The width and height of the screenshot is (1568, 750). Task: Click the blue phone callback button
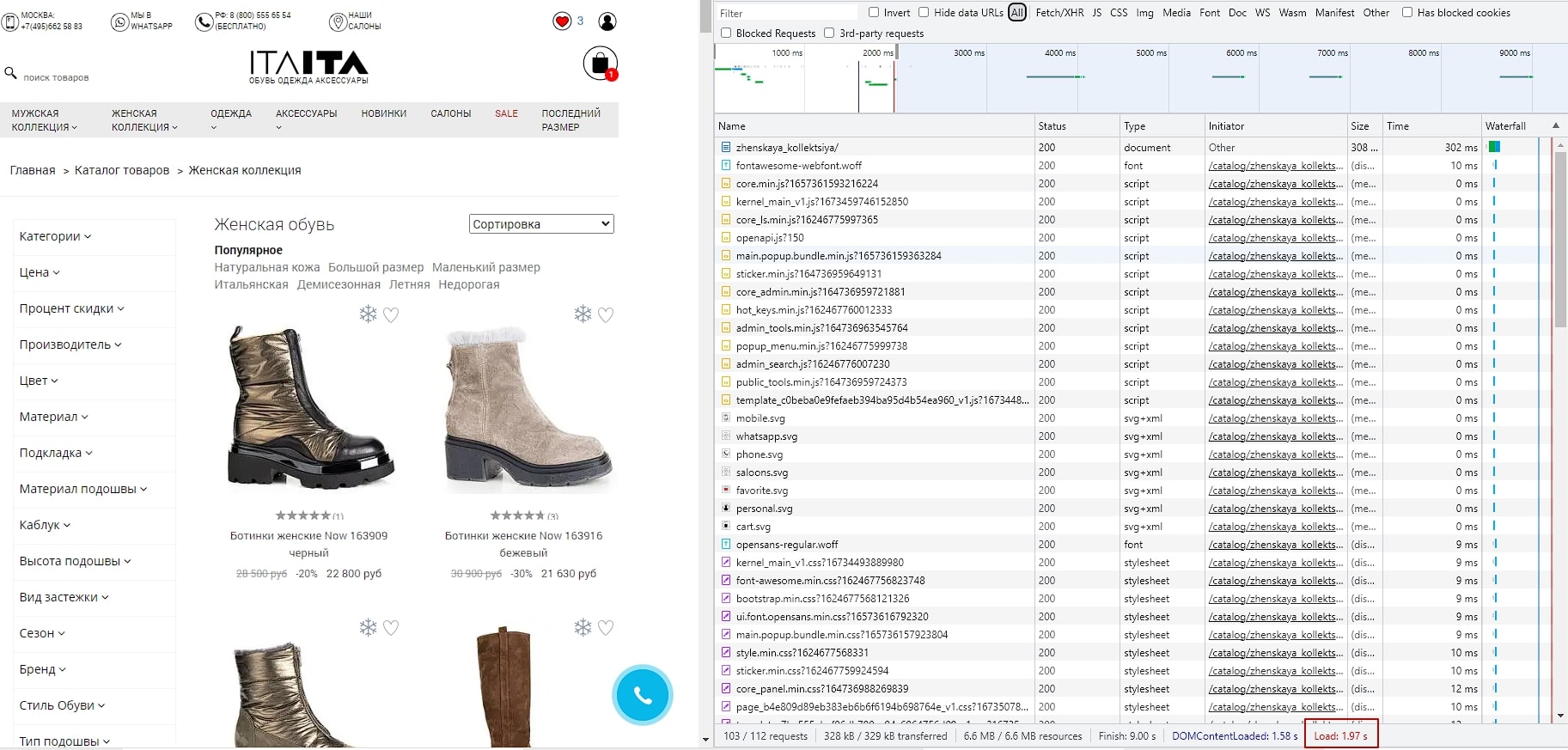tap(642, 695)
